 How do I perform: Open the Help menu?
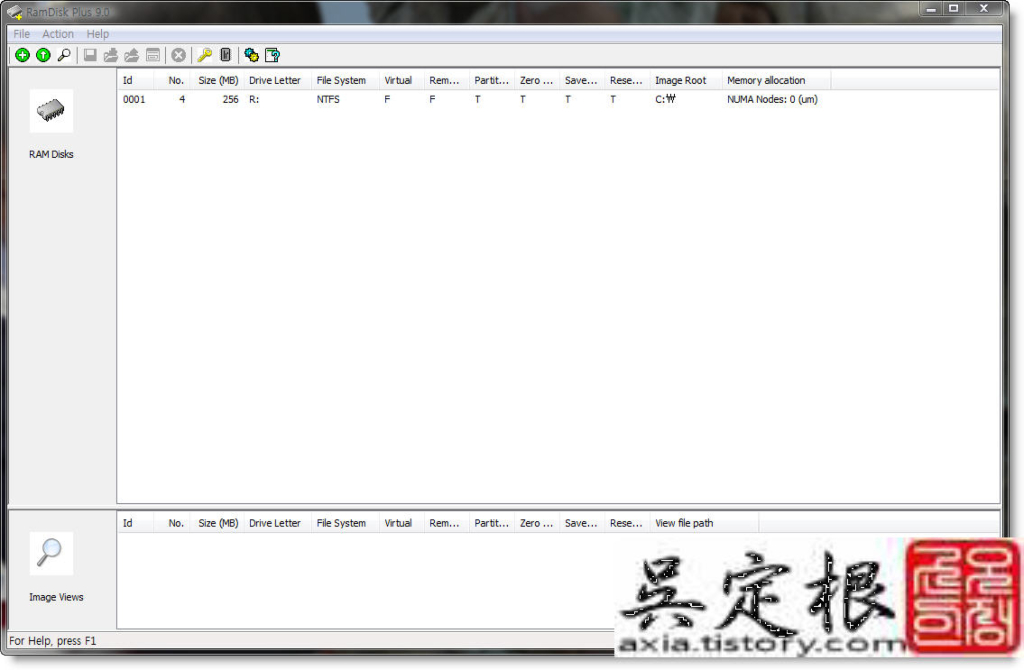tap(98, 34)
